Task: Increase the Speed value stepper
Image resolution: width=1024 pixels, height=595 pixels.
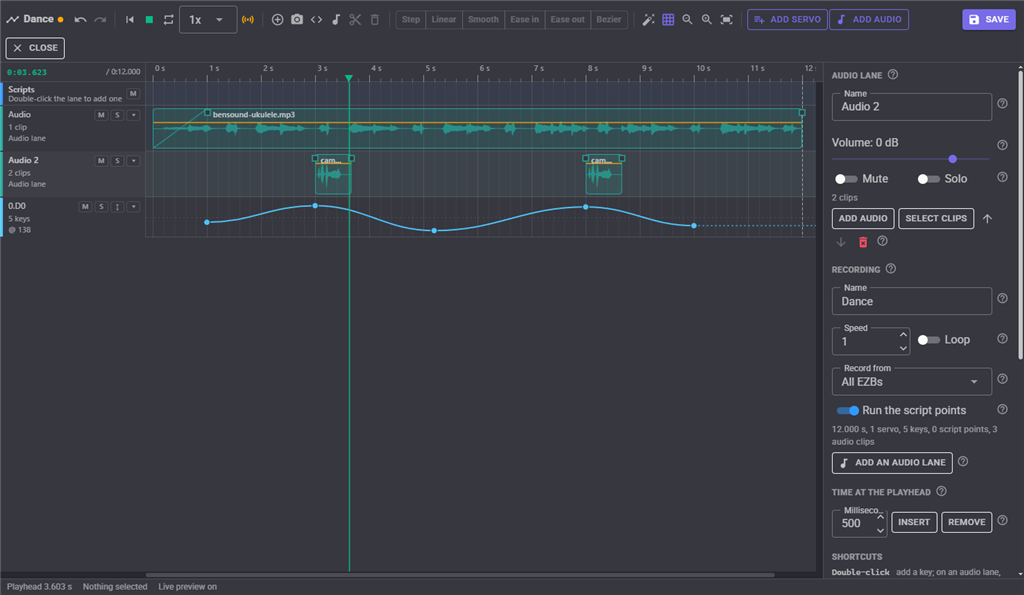Action: click(x=903, y=335)
